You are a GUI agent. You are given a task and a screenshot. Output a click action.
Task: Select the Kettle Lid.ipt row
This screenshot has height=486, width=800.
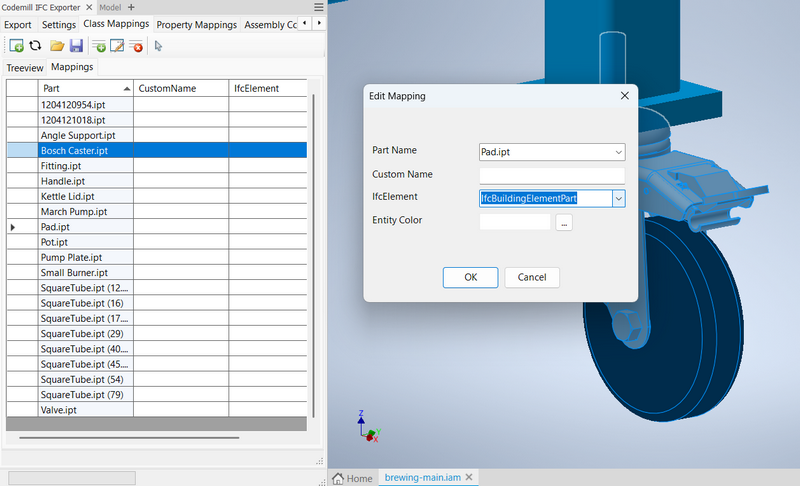157,196
